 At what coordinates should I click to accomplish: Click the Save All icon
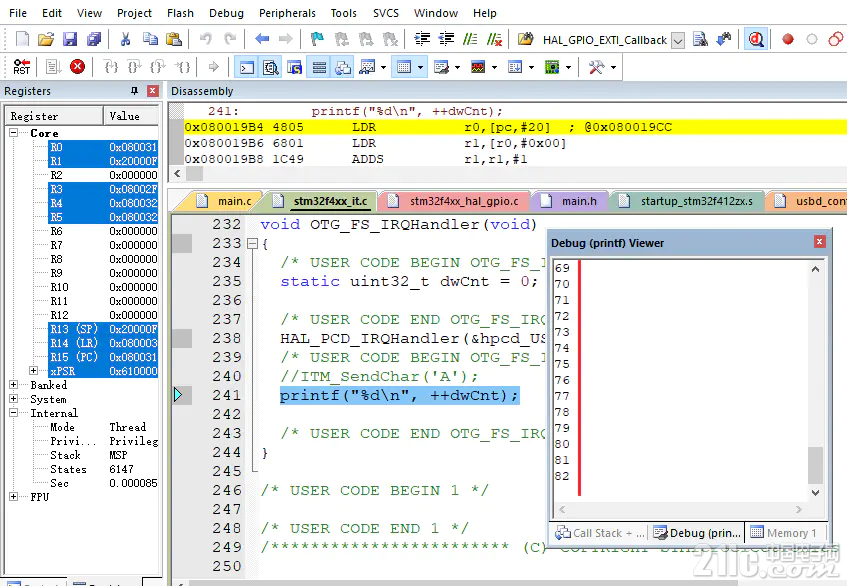pyautogui.click(x=93, y=39)
